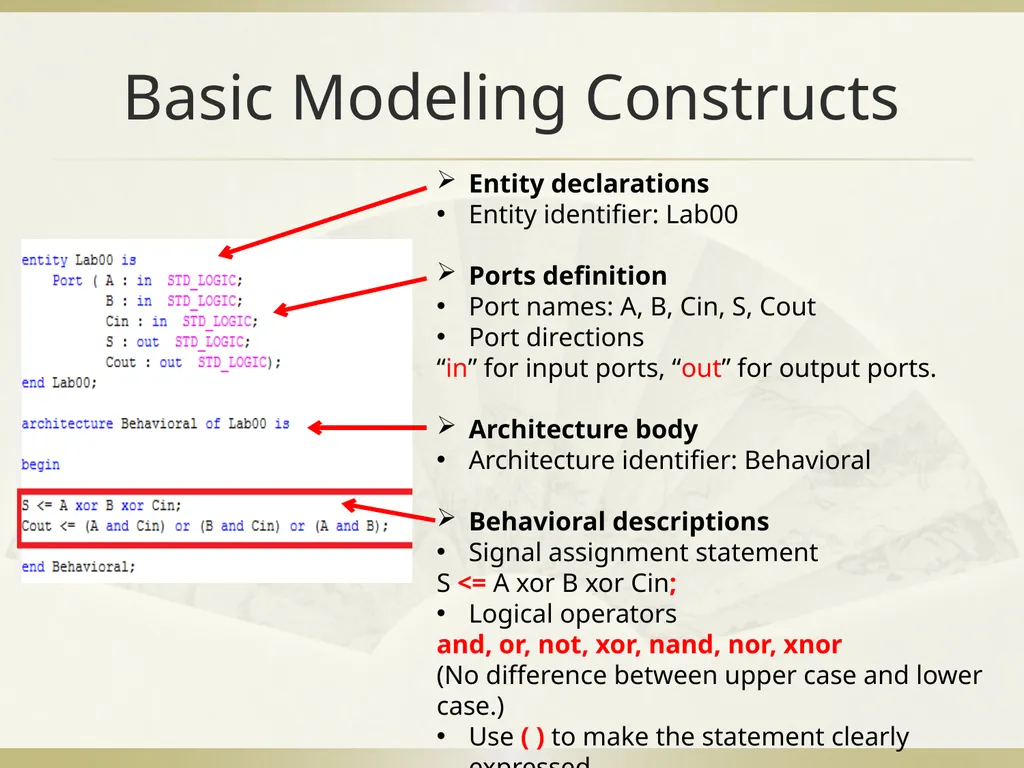Click "Architecture identifier: Behavioral" bullet
This screenshot has height=768, width=1024.
(669, 460)
